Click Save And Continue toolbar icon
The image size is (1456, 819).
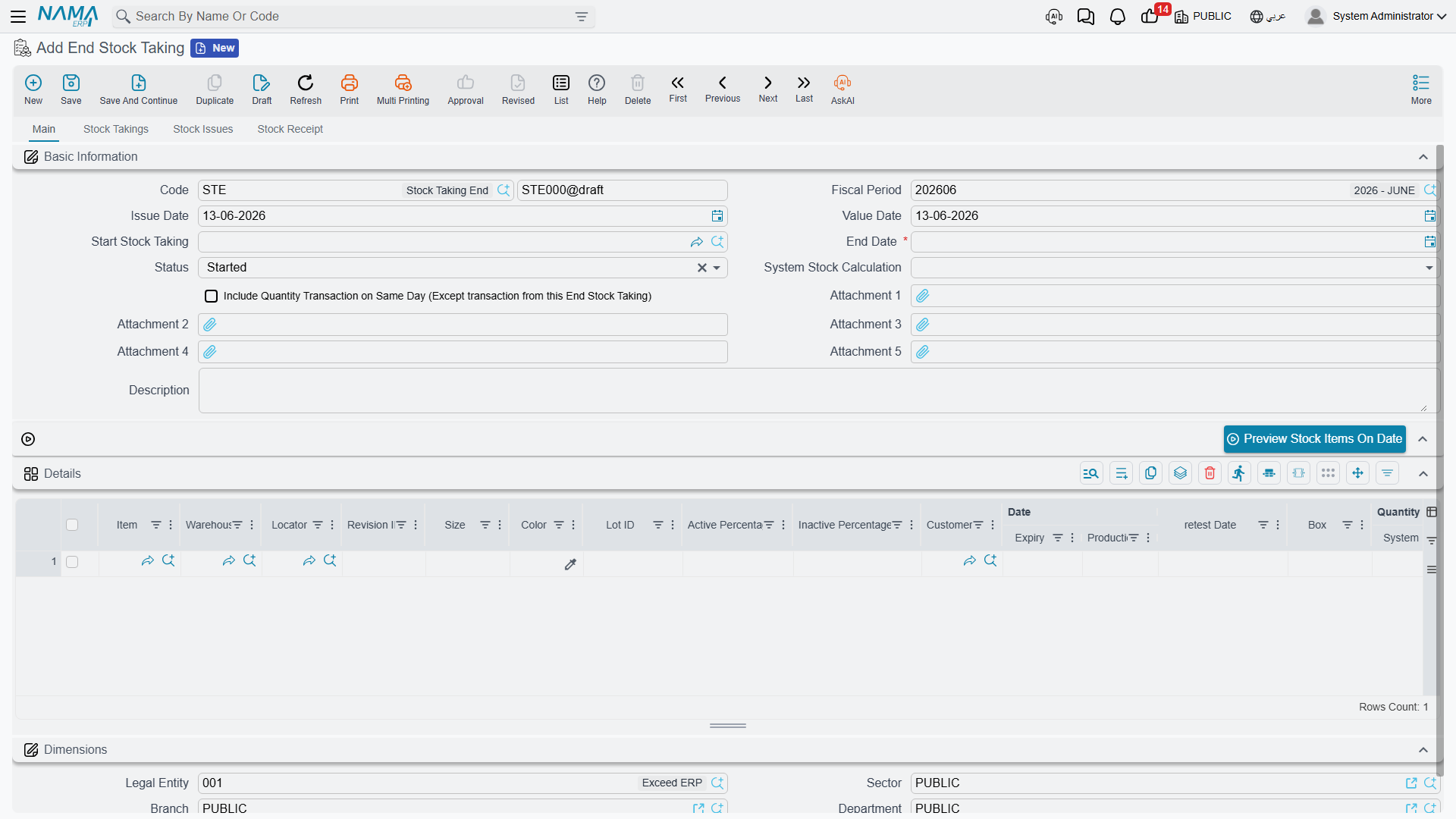139,89
